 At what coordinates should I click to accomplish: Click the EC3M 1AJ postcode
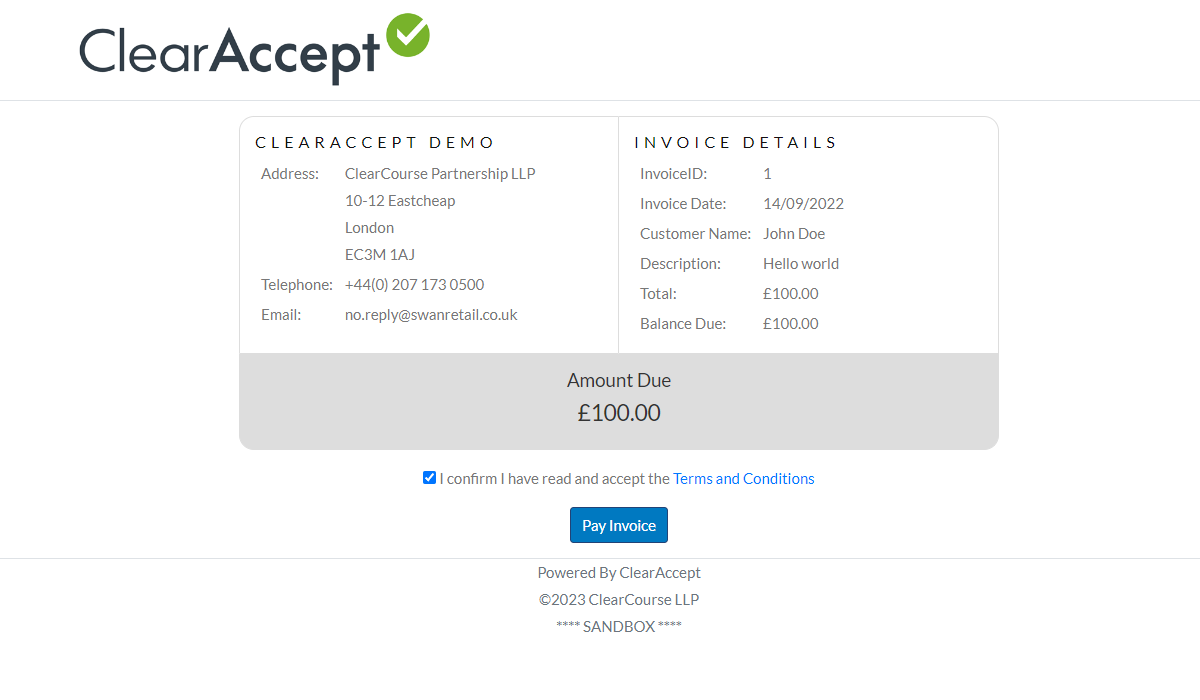click(x=380, y=255)
